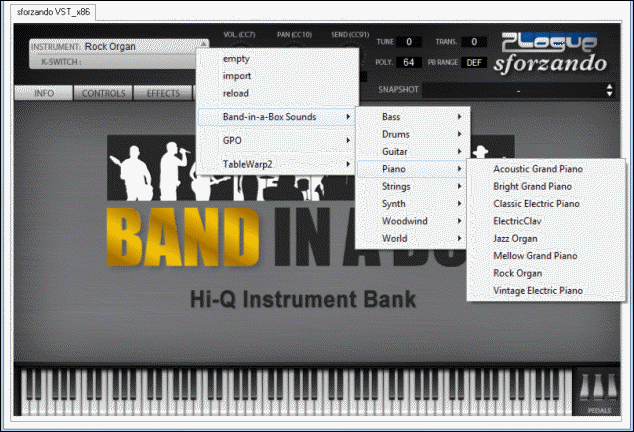Load Rock Organ from the Piano submenu
This screenshot has width=634, height=432.
(546, 273)
